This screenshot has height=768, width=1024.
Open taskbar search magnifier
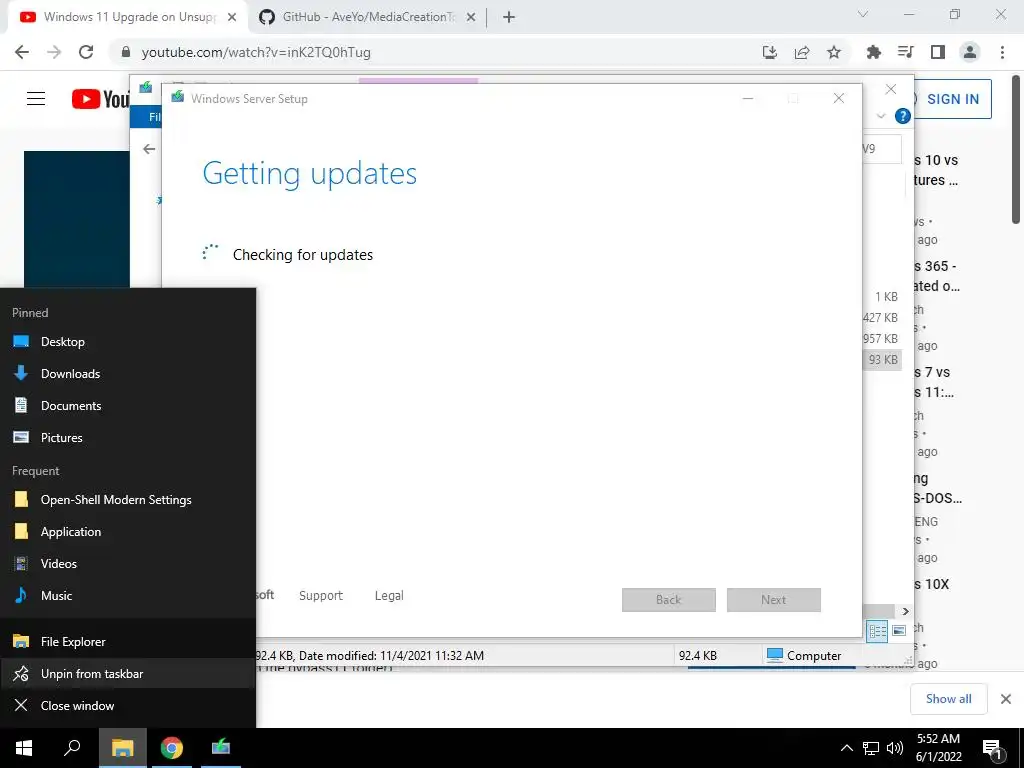(x=72, y=748)
